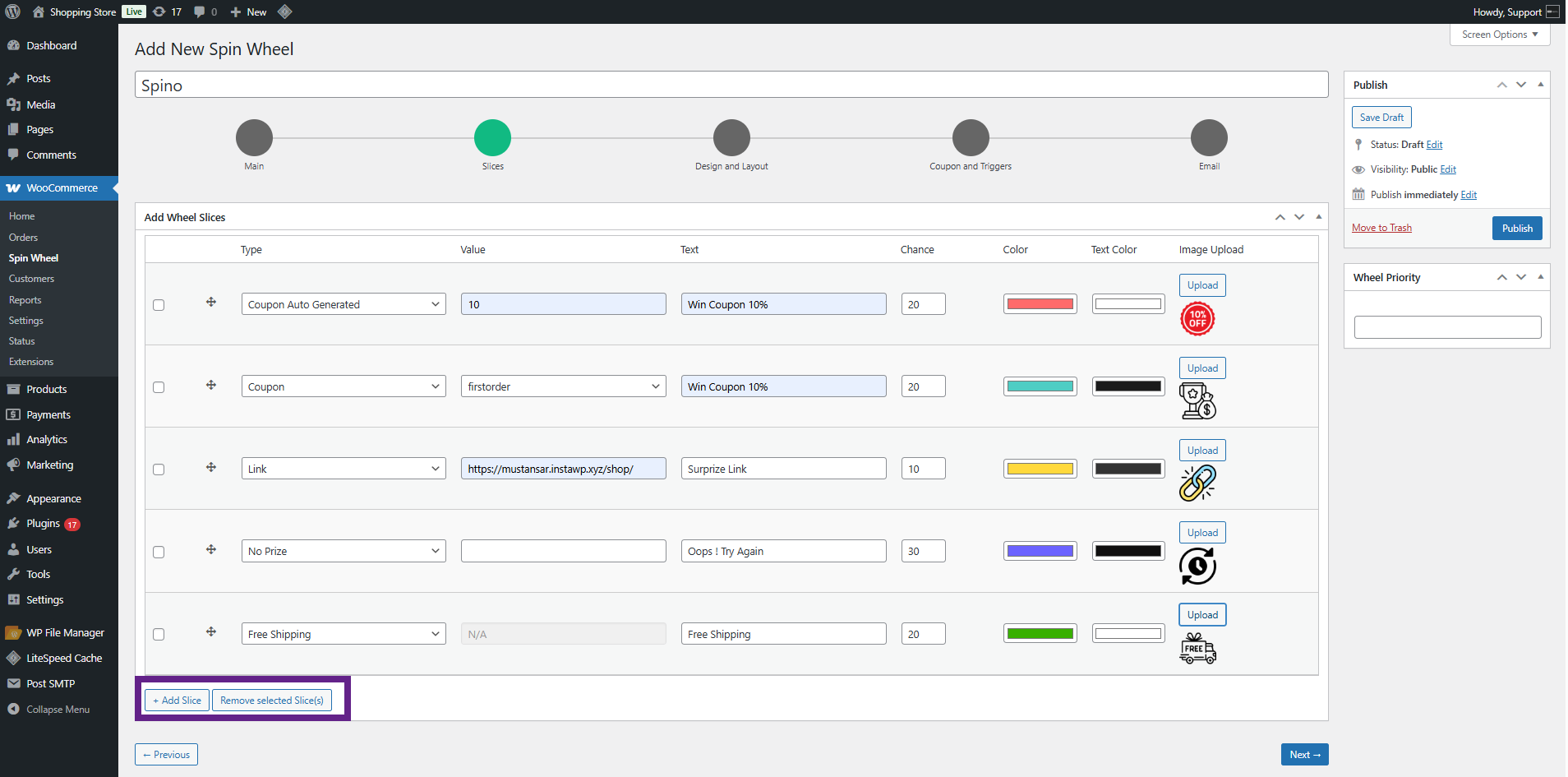1568x777 pixels.
Task: Click the free delivery truck image
Action: [1197, 649]
